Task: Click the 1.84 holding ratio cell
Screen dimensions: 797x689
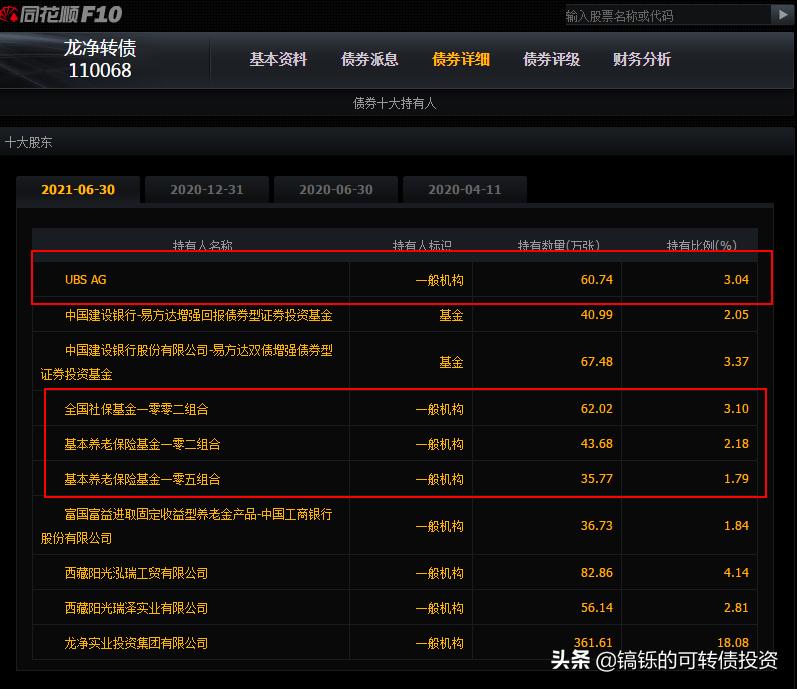Action: 736,525
